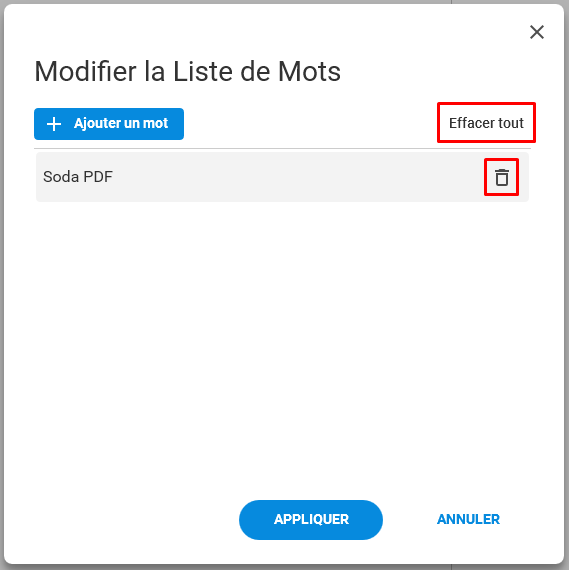
Task: Delete the Soda PDF word with trash icon
Action: coord(502,177)
